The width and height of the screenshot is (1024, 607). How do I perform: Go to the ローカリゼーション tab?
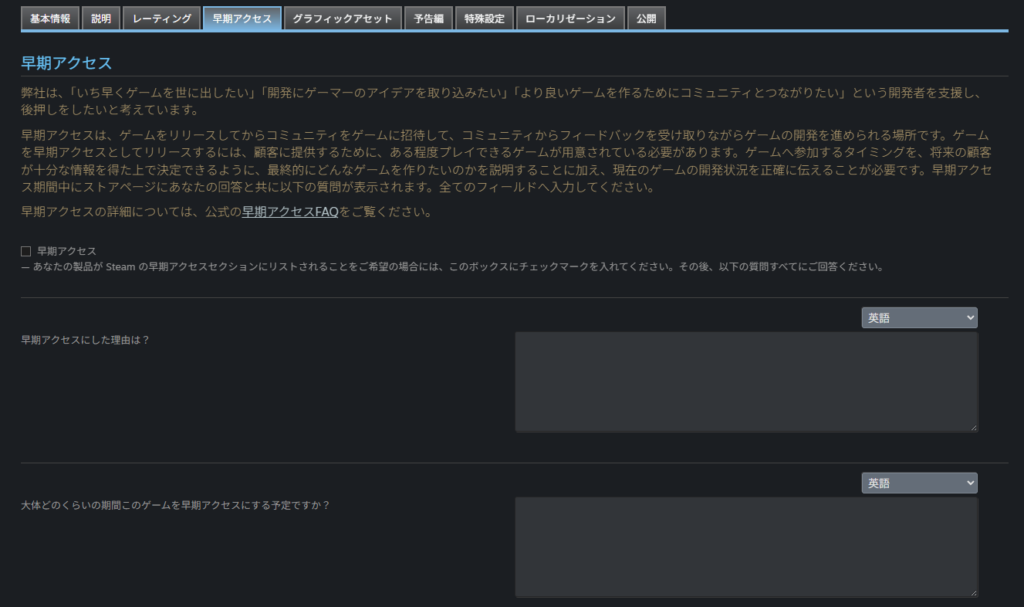[571, 18]
